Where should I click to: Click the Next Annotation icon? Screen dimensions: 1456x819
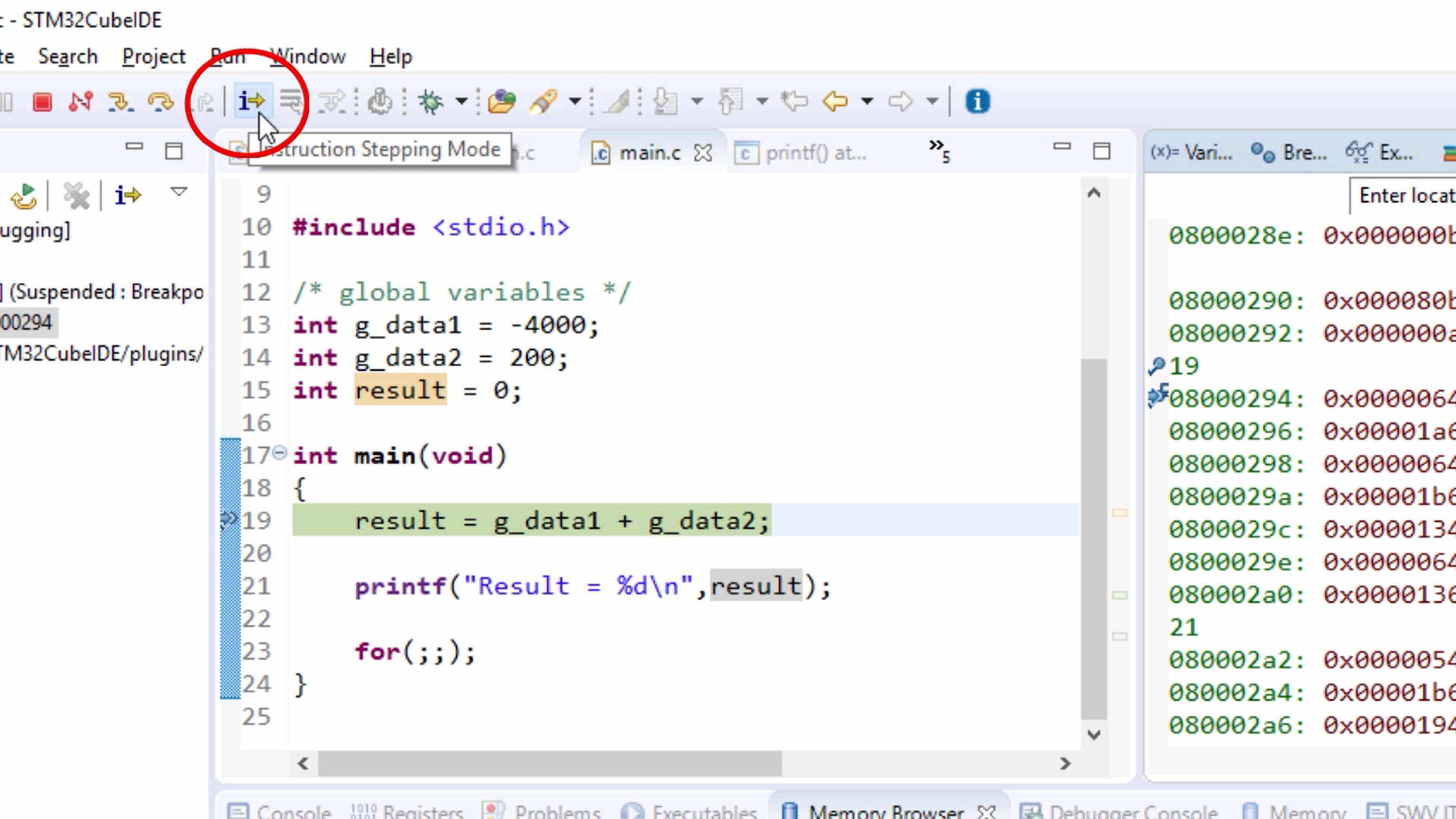[666, 102]
